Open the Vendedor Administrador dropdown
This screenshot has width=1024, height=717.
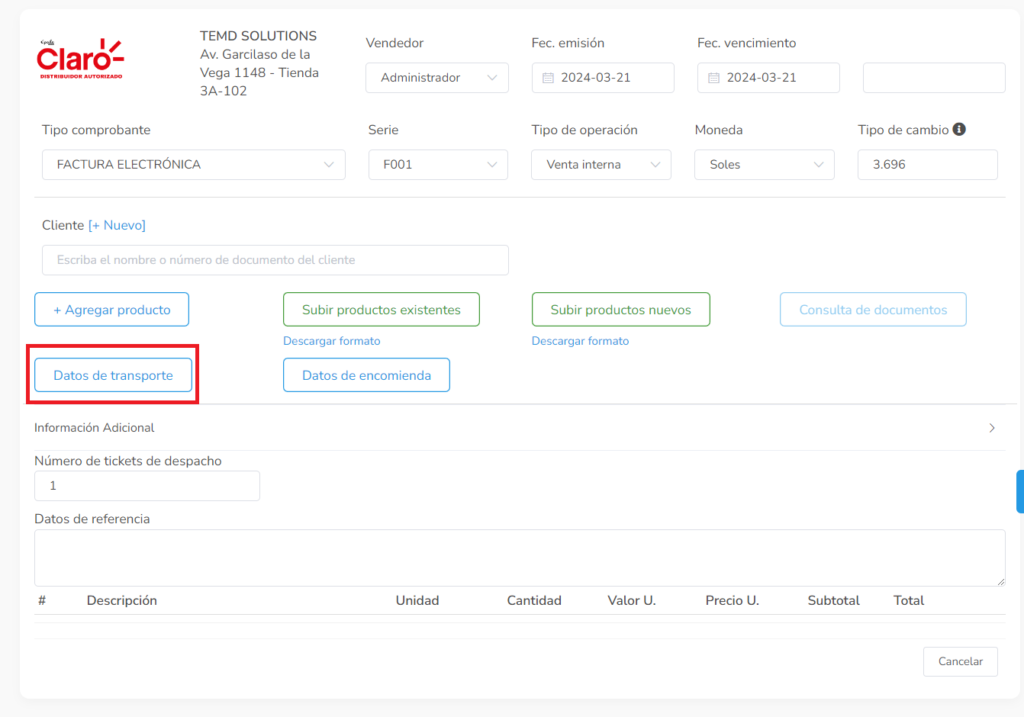437,78
